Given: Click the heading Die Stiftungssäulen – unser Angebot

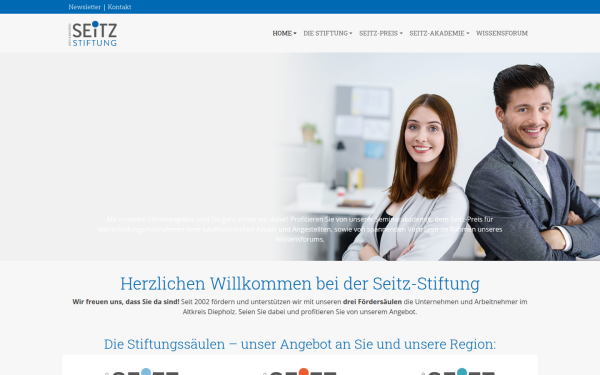Looking at the screenshot, I should [300, 344].
